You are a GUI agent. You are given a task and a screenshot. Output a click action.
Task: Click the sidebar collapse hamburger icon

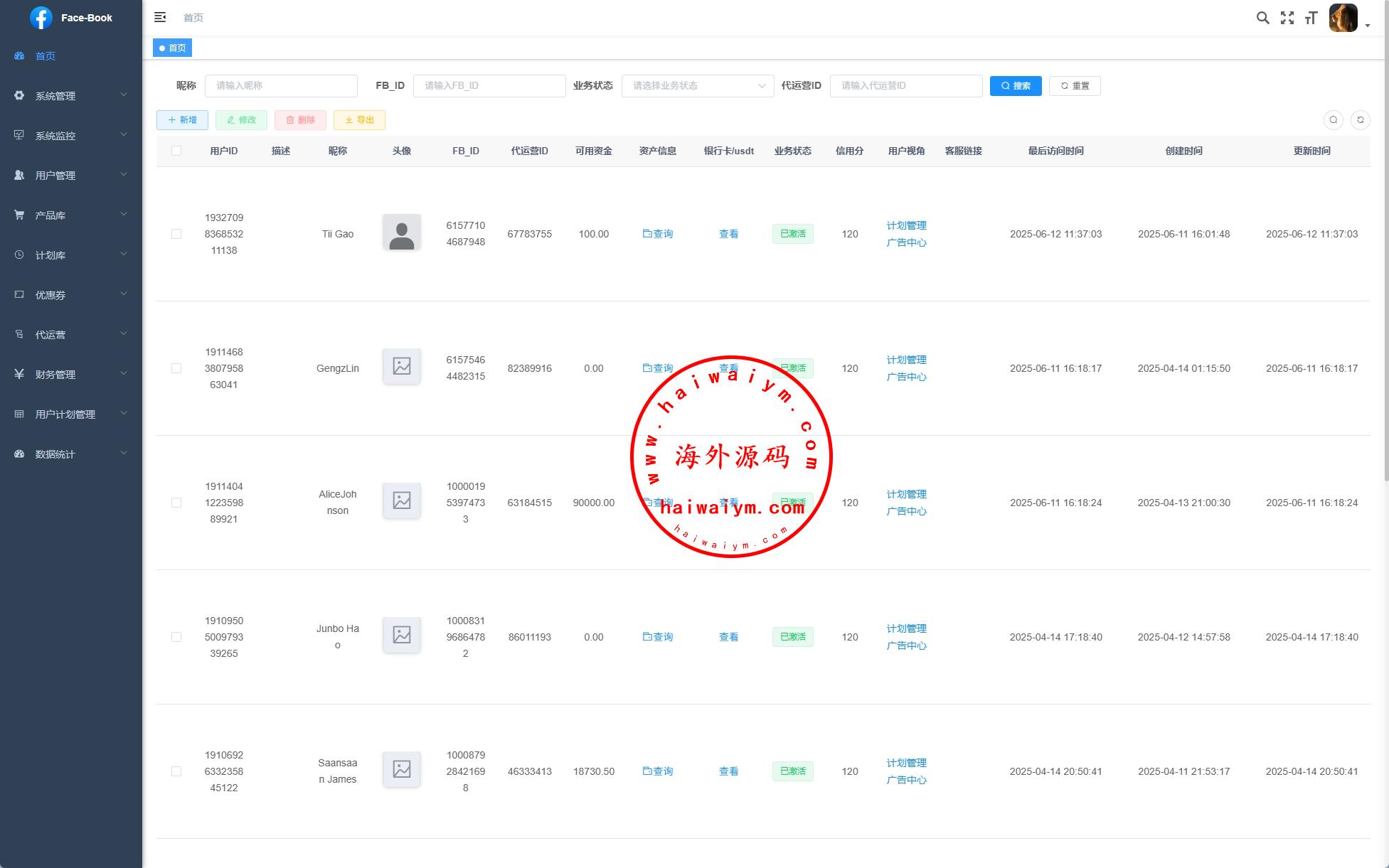click(160, 17)
